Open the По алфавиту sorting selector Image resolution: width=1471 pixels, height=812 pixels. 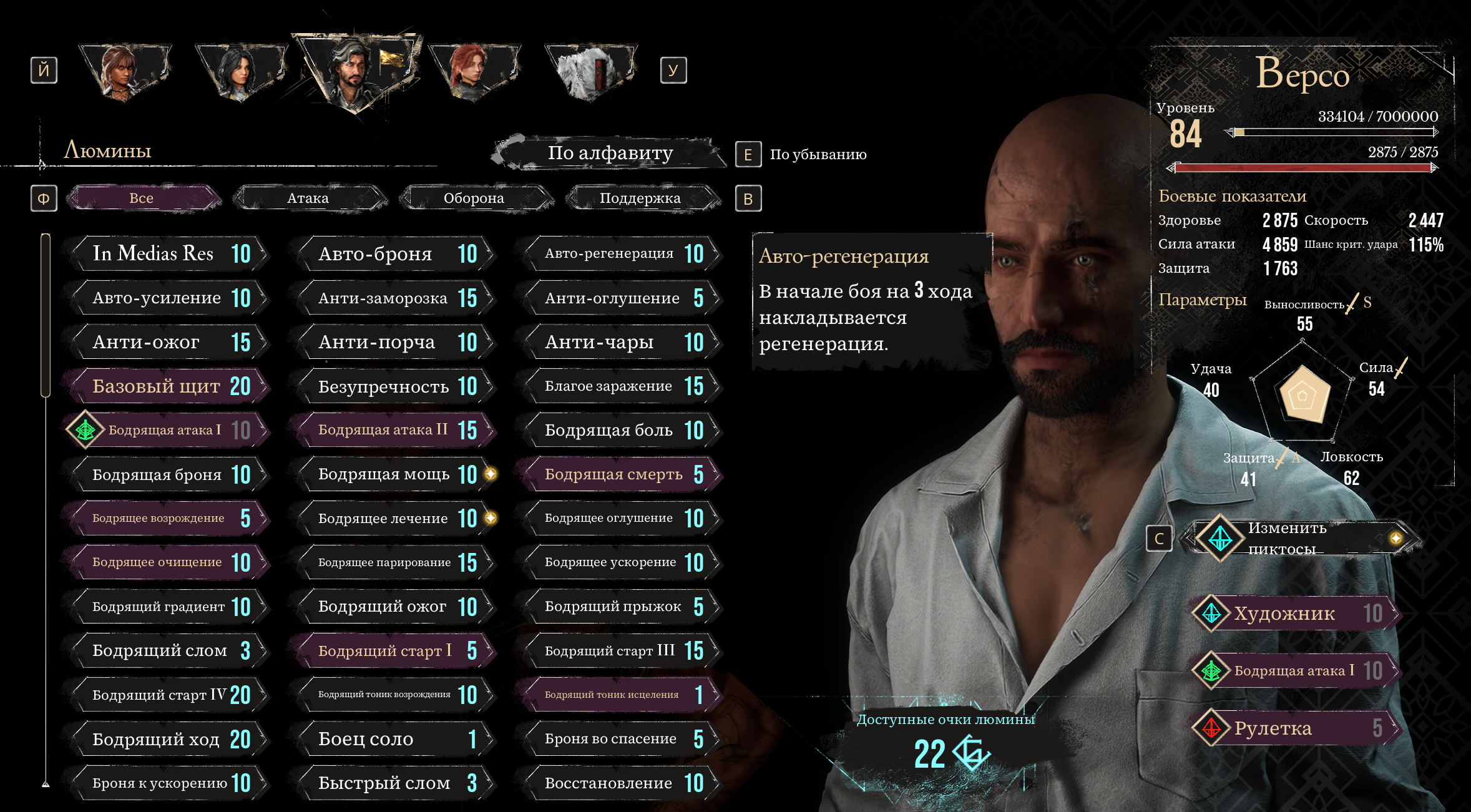tap(610, 153)
